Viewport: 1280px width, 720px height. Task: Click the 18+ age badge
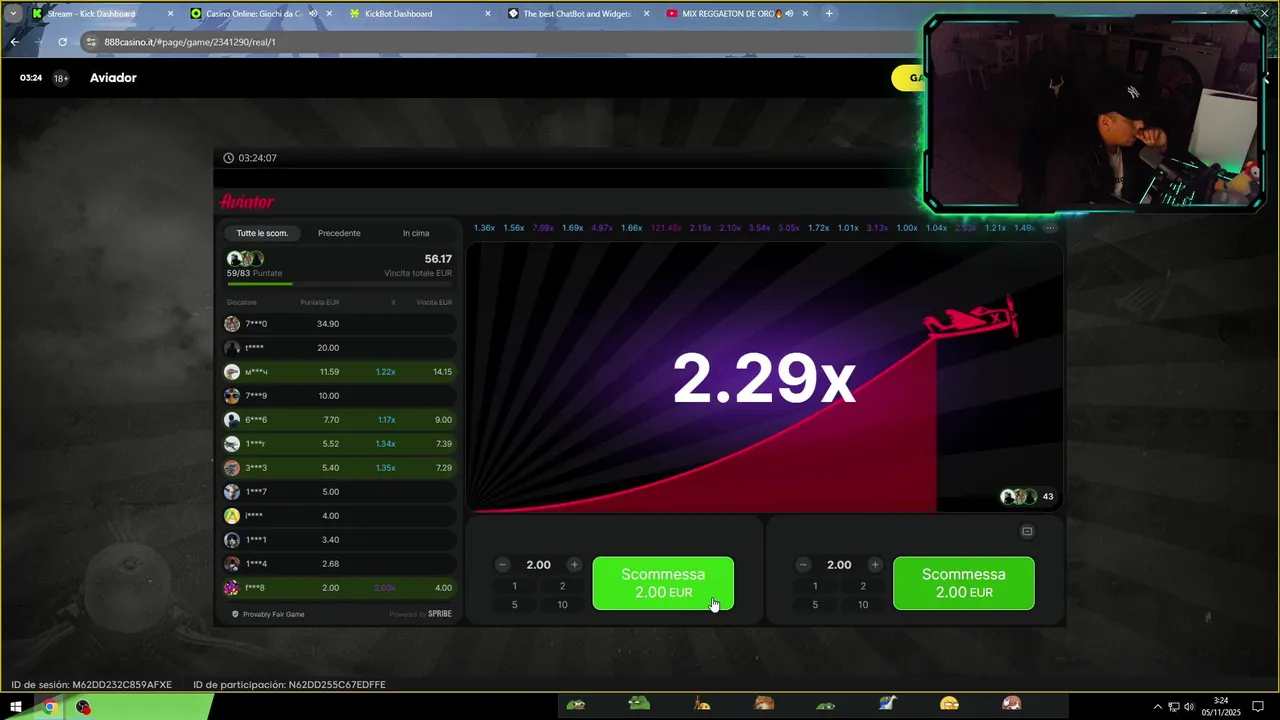pos(61,78)
